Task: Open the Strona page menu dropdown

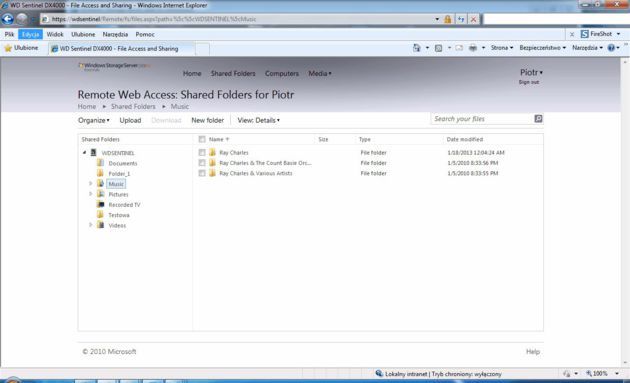Action: coord(502,48)
